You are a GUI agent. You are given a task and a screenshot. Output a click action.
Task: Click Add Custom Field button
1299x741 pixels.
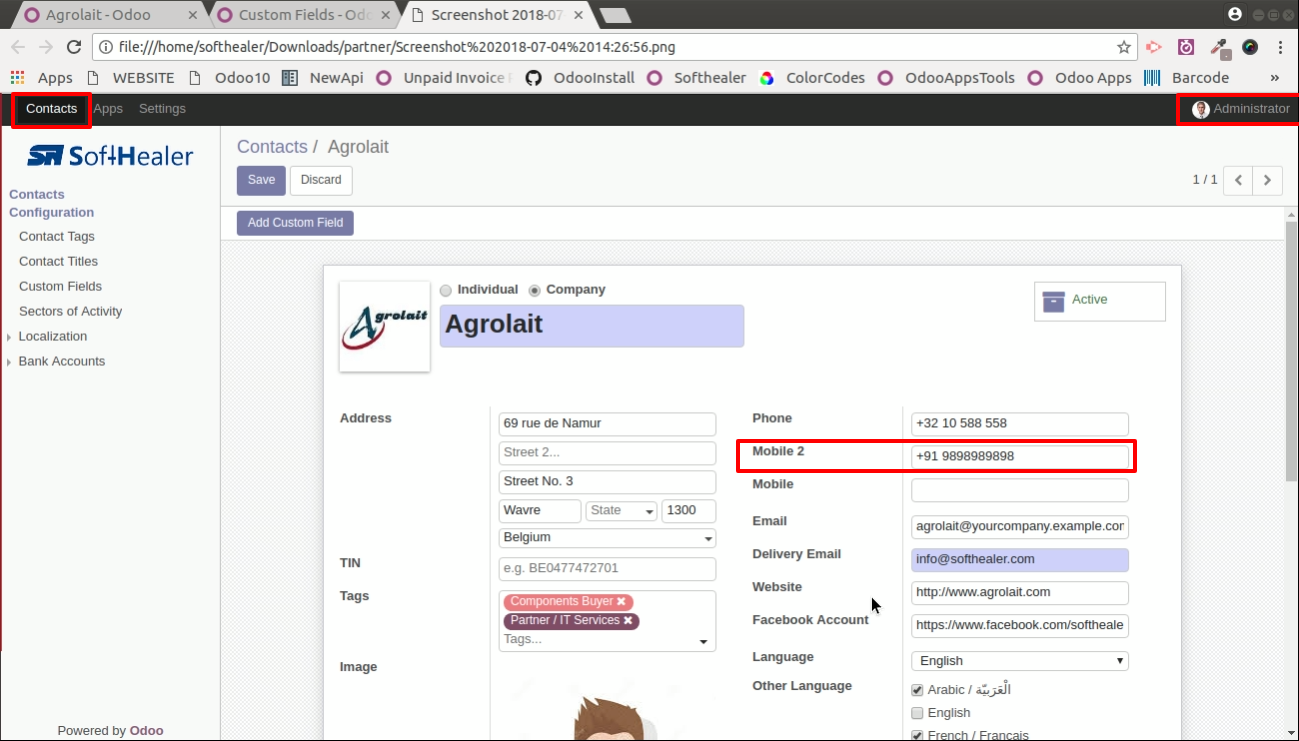[x=295, y=223]
